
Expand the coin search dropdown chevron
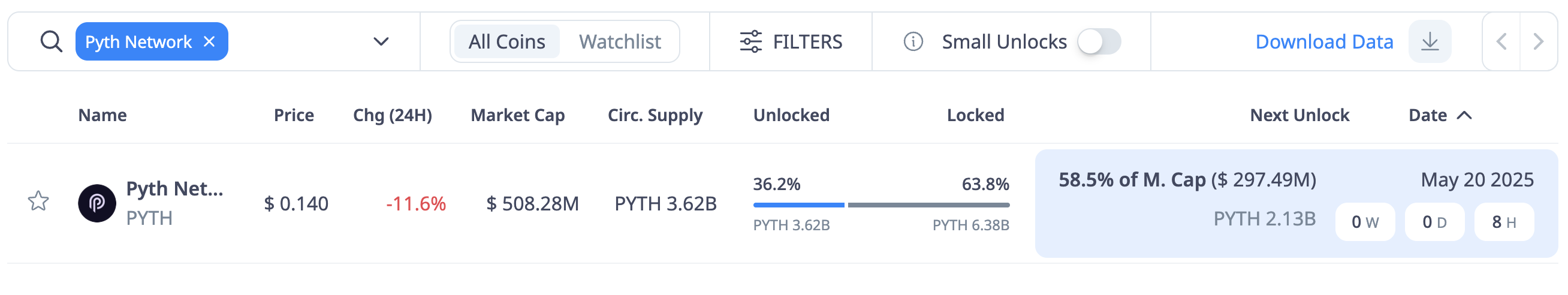(x=381, y=41)
